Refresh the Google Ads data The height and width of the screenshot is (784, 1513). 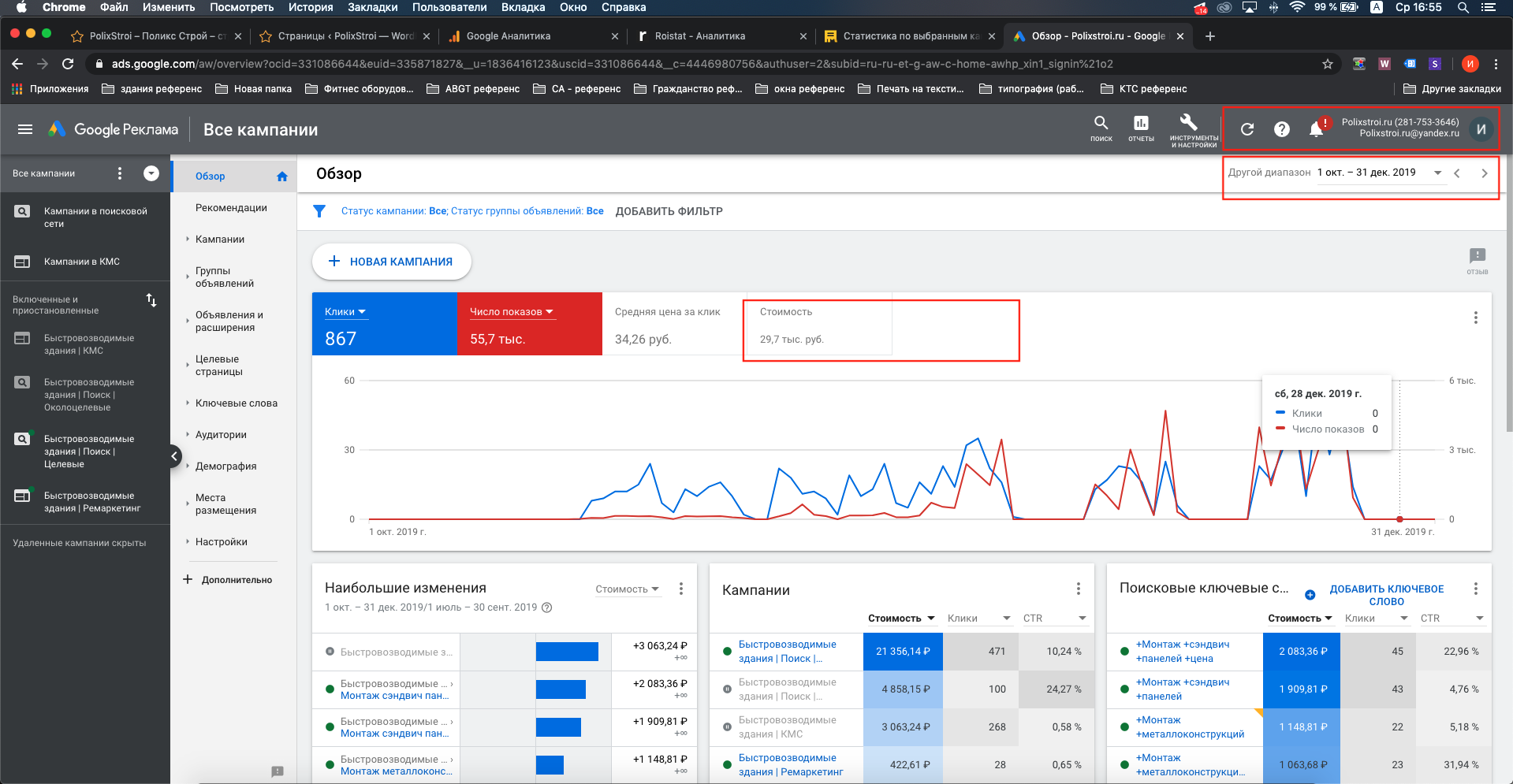pyautogui.click(x=1247, y=129)
